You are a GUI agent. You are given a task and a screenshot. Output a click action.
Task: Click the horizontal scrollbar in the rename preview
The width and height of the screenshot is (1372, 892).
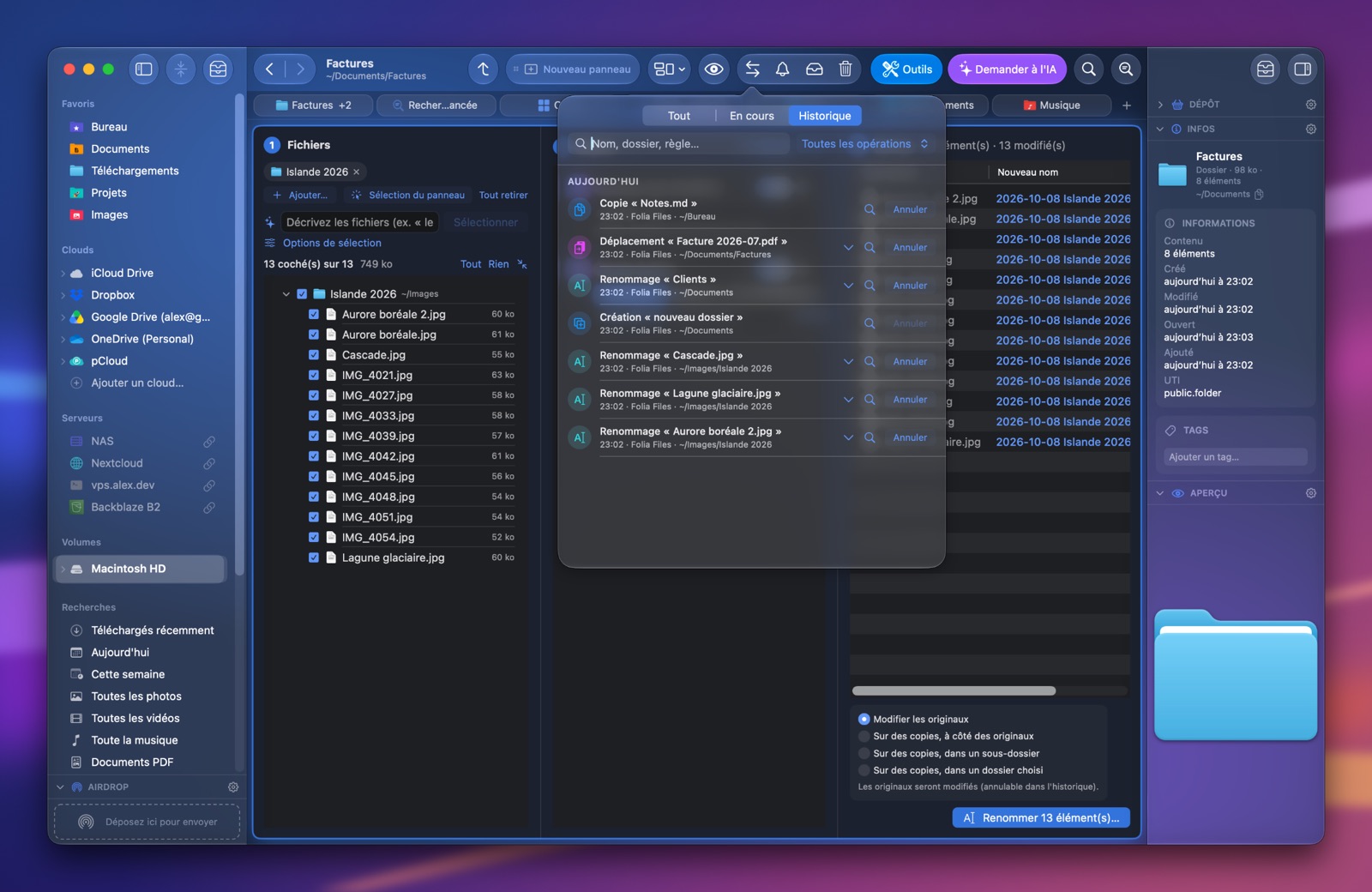tap(954, 691)
